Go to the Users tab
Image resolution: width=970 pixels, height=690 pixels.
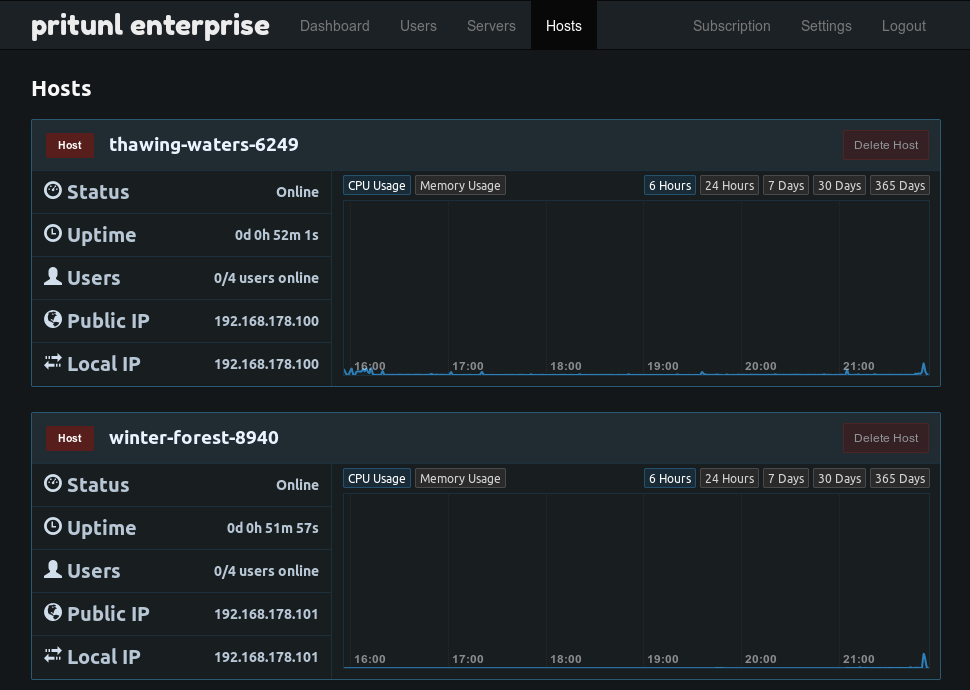point(418,26)
